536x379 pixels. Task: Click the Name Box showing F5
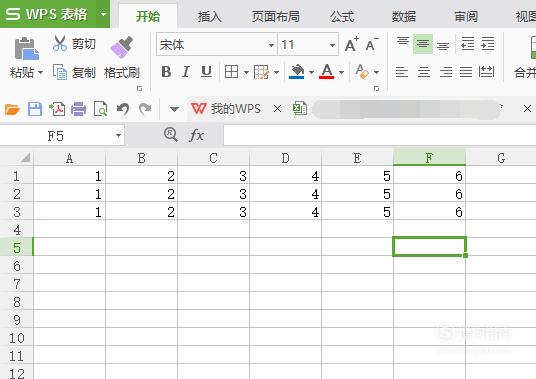coord(62,136)
